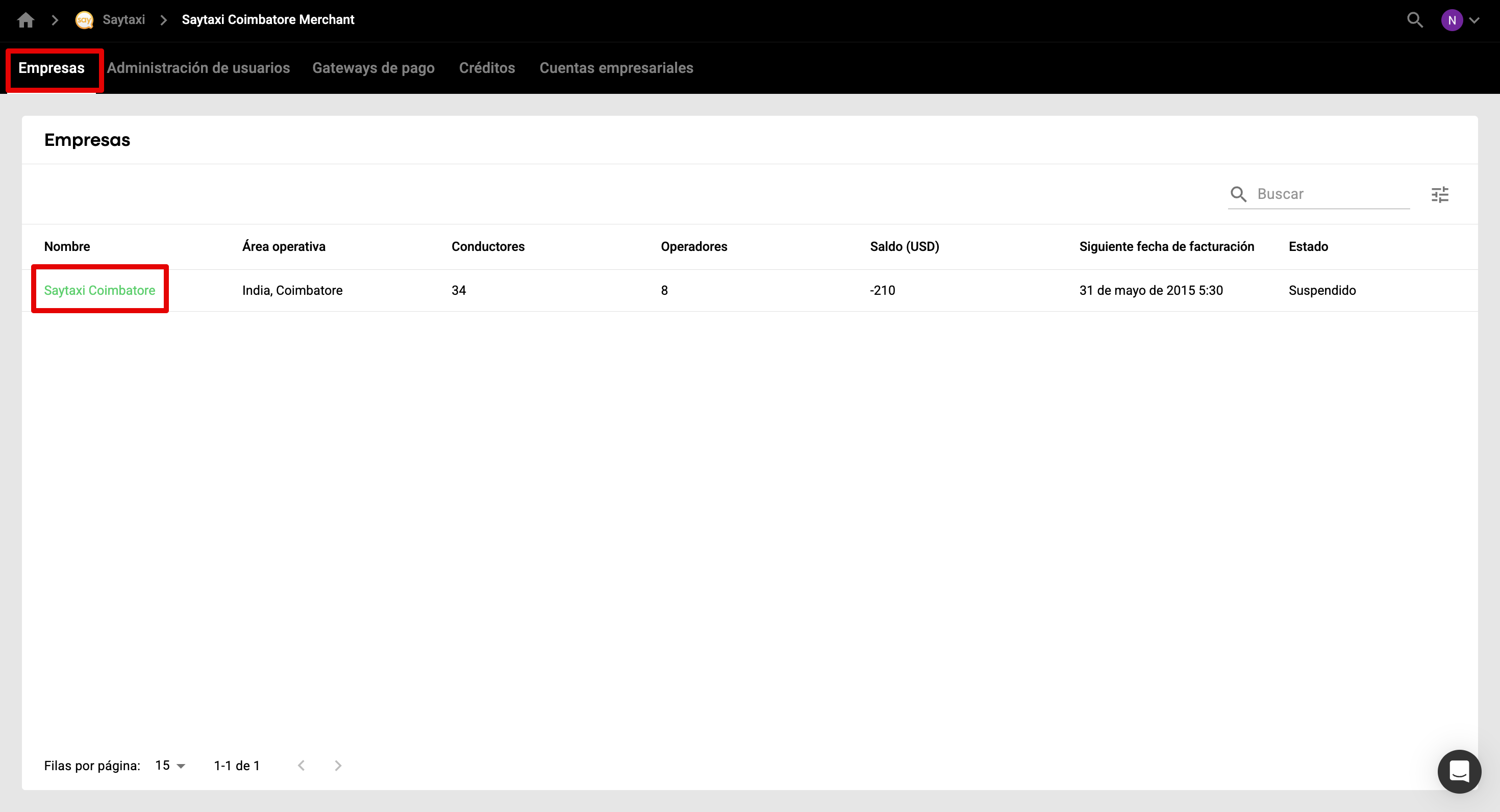
Task: Click the home icon in breadcrumb
Action: pos(26,20)
